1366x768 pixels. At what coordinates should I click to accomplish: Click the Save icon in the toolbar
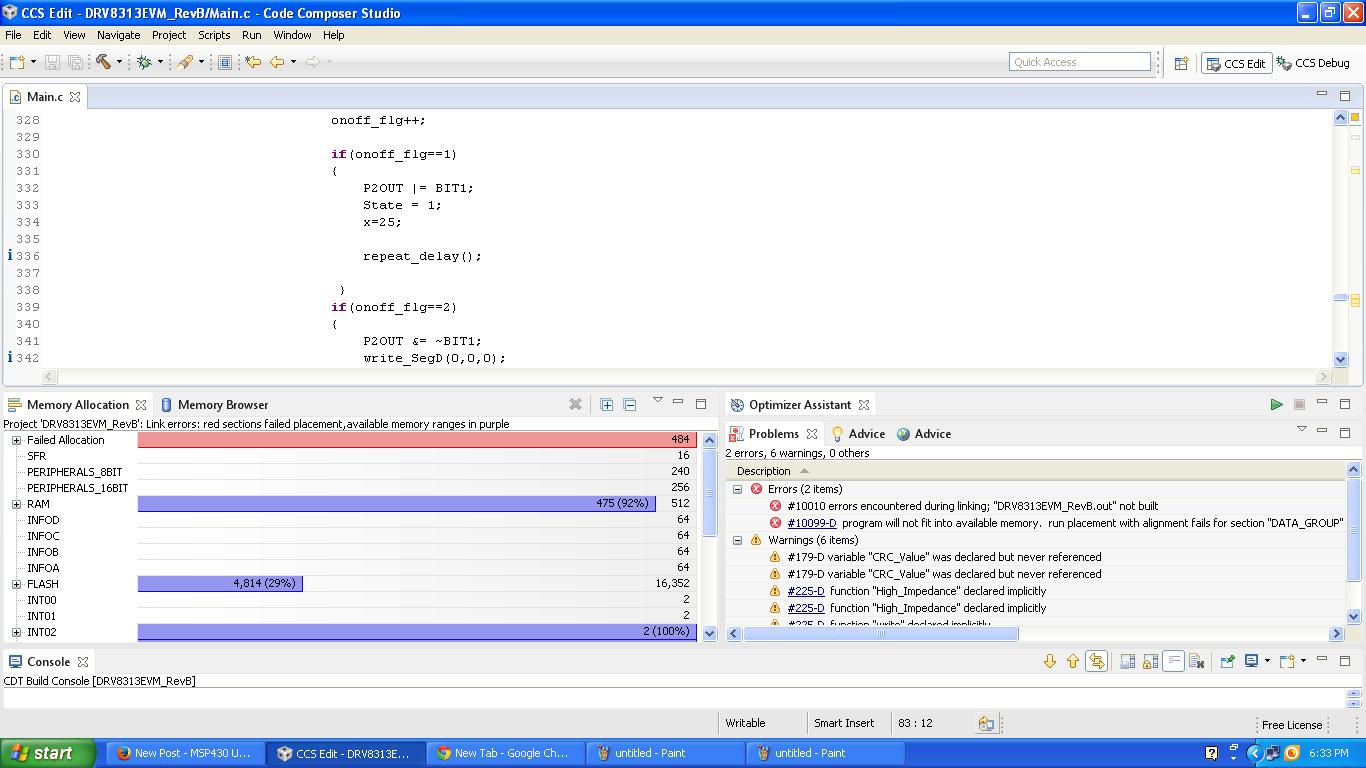coord(53,62)
